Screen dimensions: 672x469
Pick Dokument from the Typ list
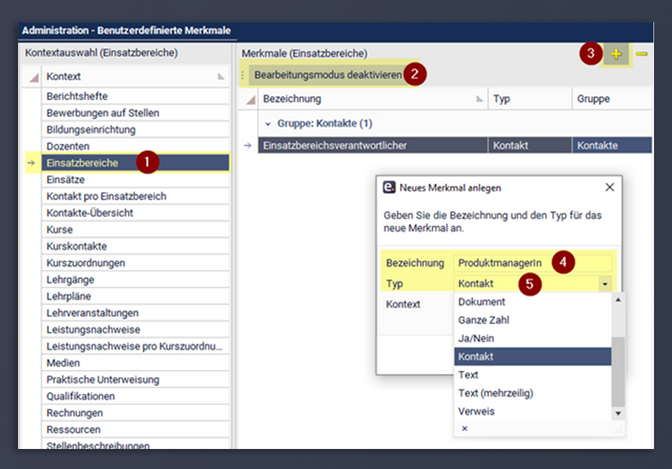pyautogui.click(x=481, y=302)
